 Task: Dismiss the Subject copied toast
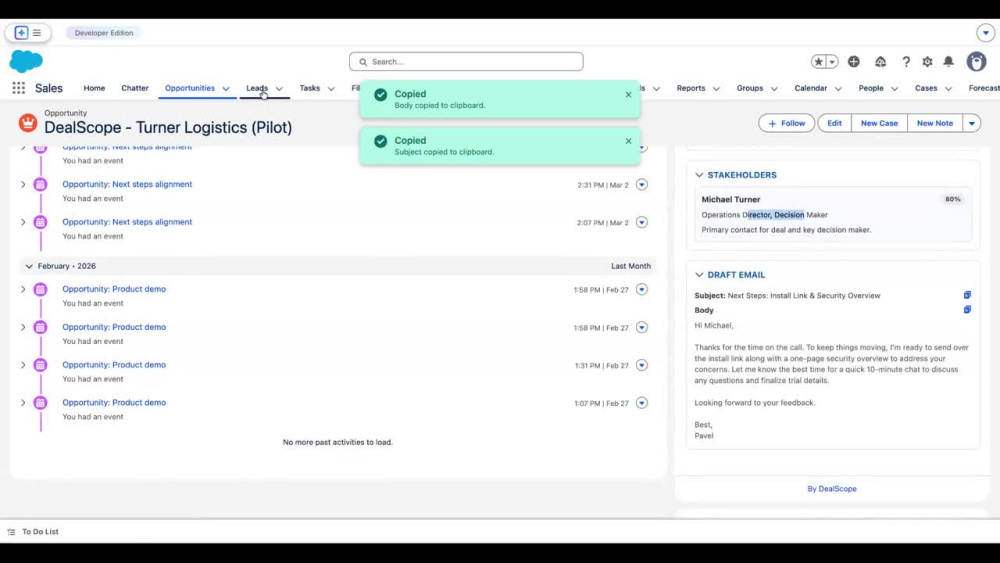(628, 141)
